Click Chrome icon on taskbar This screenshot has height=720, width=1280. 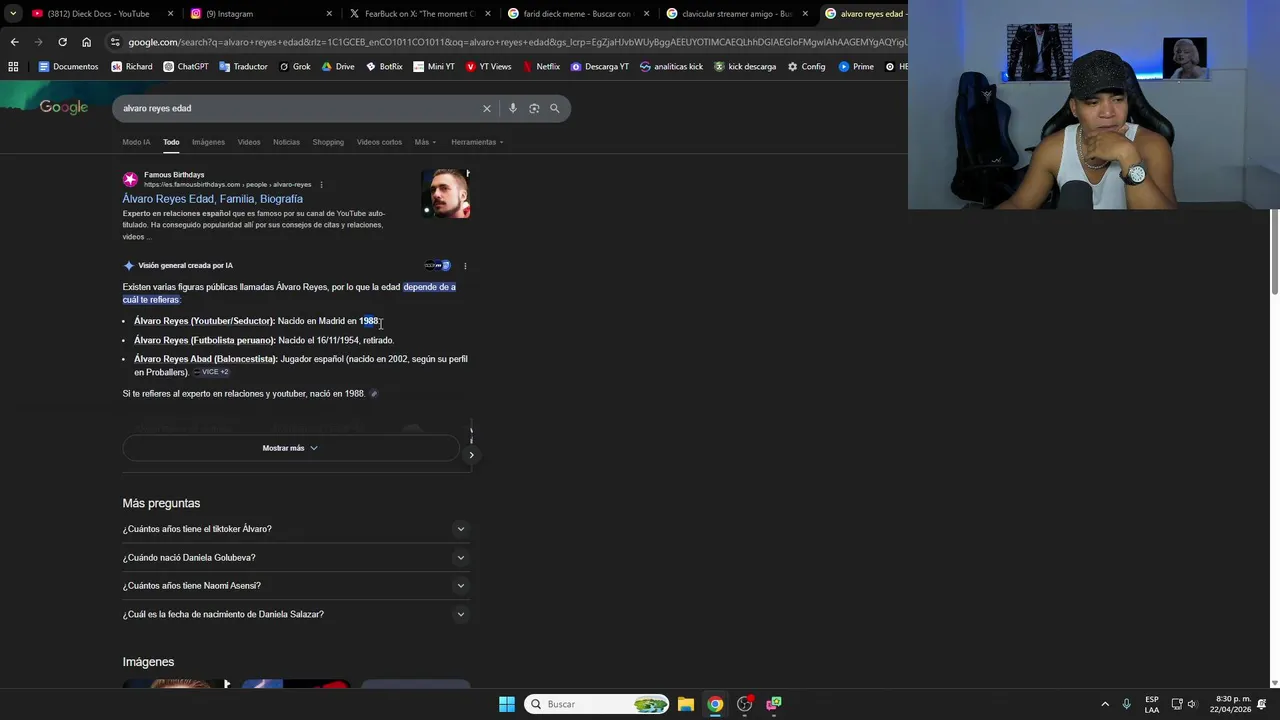pyautogui.click(x=715, y=704)
